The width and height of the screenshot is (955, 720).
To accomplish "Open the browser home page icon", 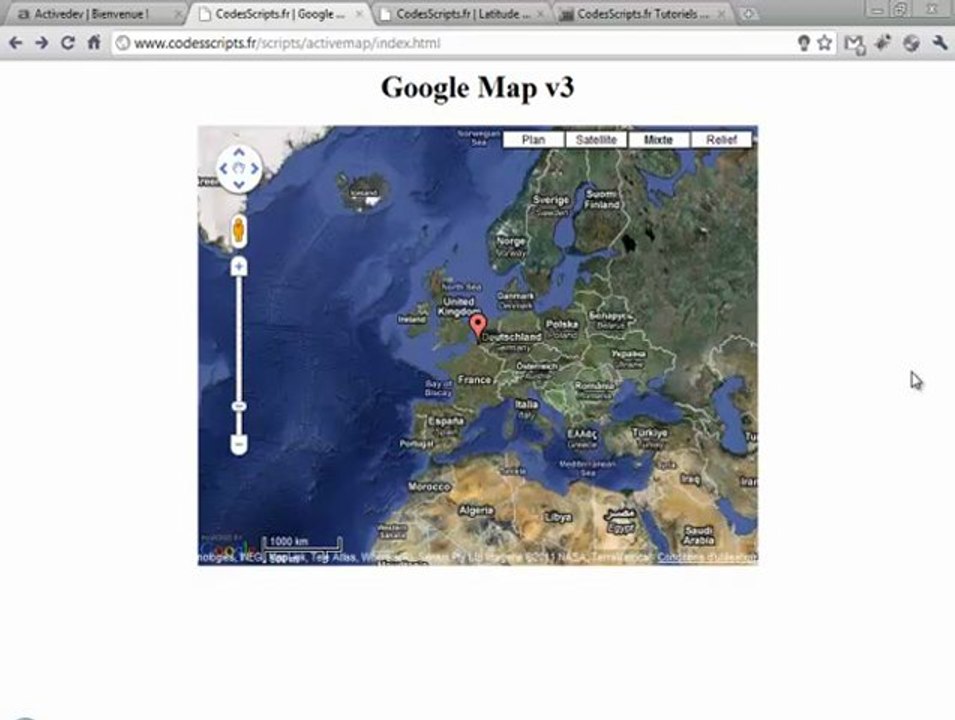I will (x=94, y=43).
